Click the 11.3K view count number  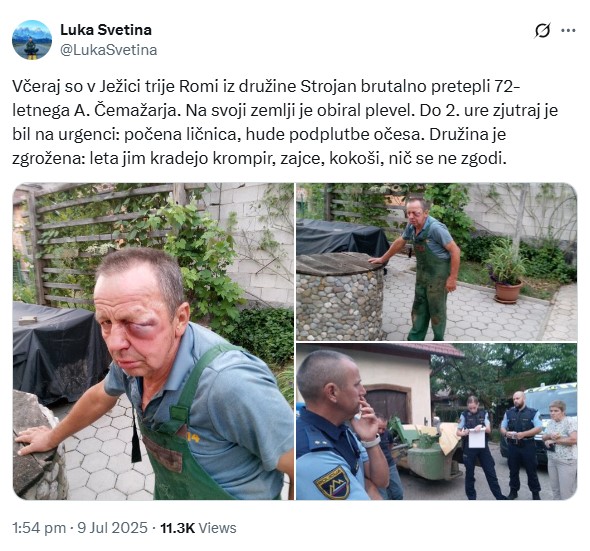coord(178,528)
